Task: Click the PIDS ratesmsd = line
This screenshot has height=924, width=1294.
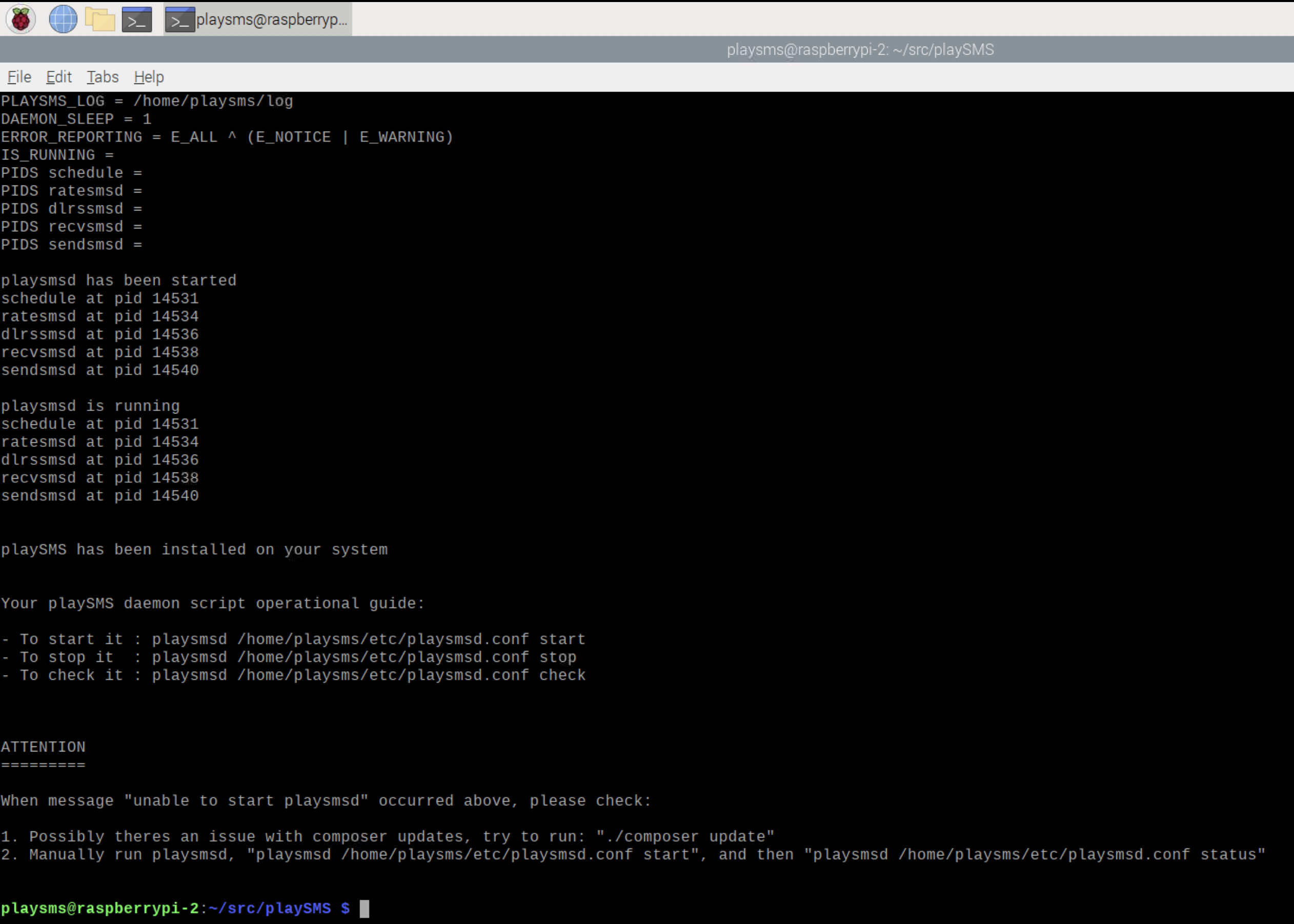Action: point(72,191)
